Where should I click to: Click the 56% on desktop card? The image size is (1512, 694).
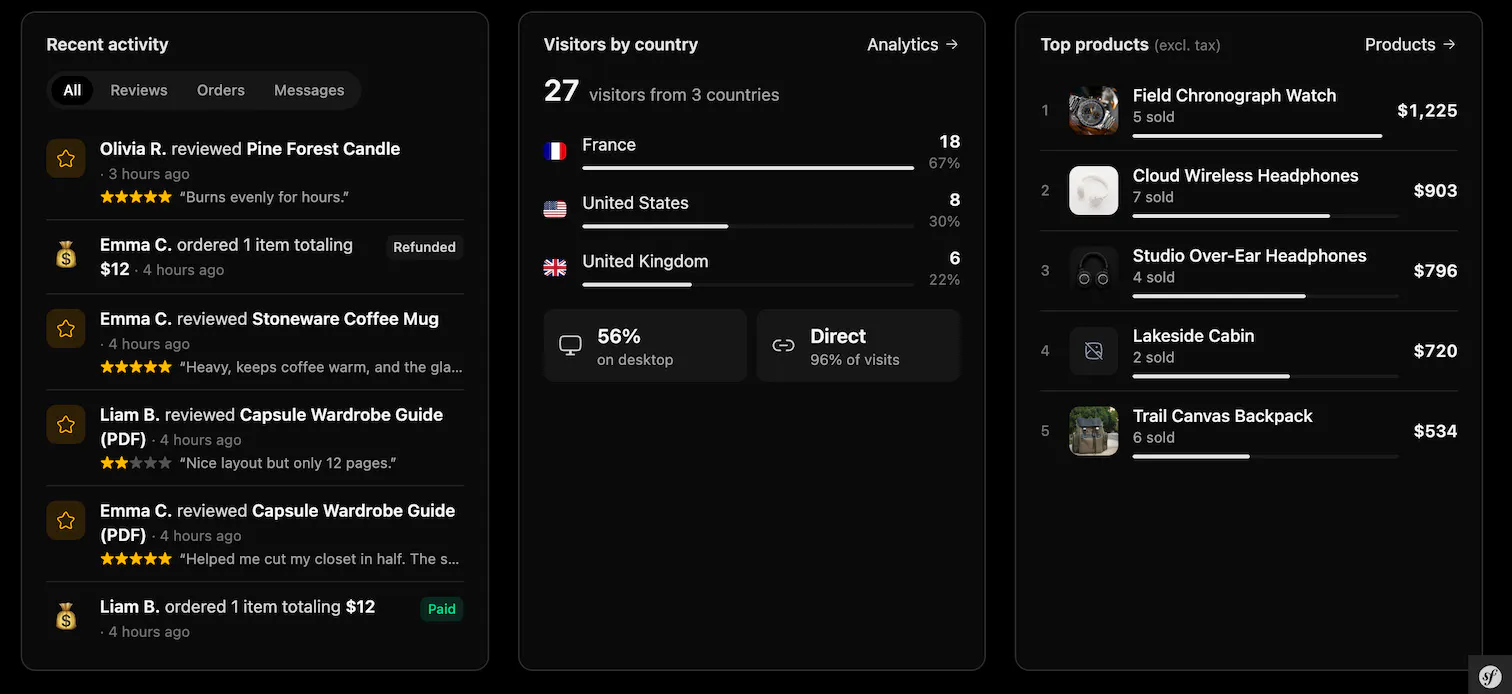(645, 345)
